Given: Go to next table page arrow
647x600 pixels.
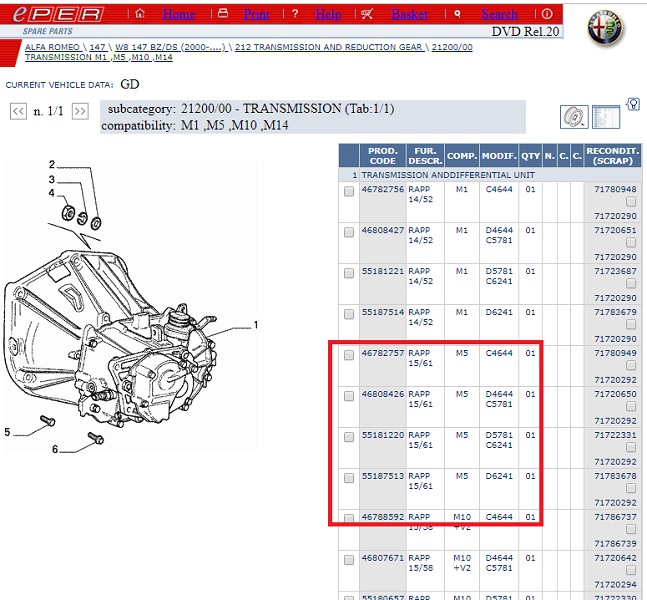Looking at the screenshot, I should (x=80, y=111).
